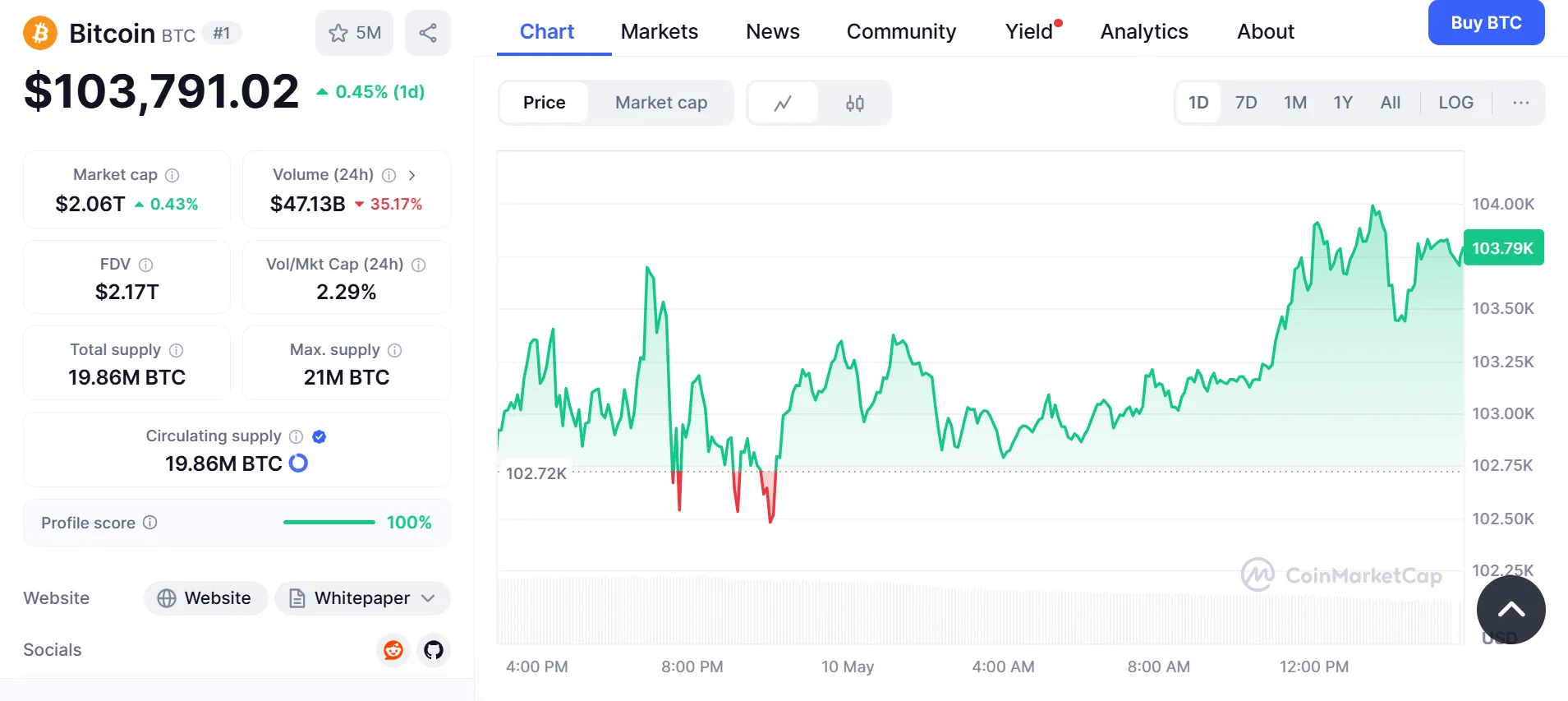Screen dimensions: 1568x701
Task: Click the $47.13B volume value
Action: point(308,204)
